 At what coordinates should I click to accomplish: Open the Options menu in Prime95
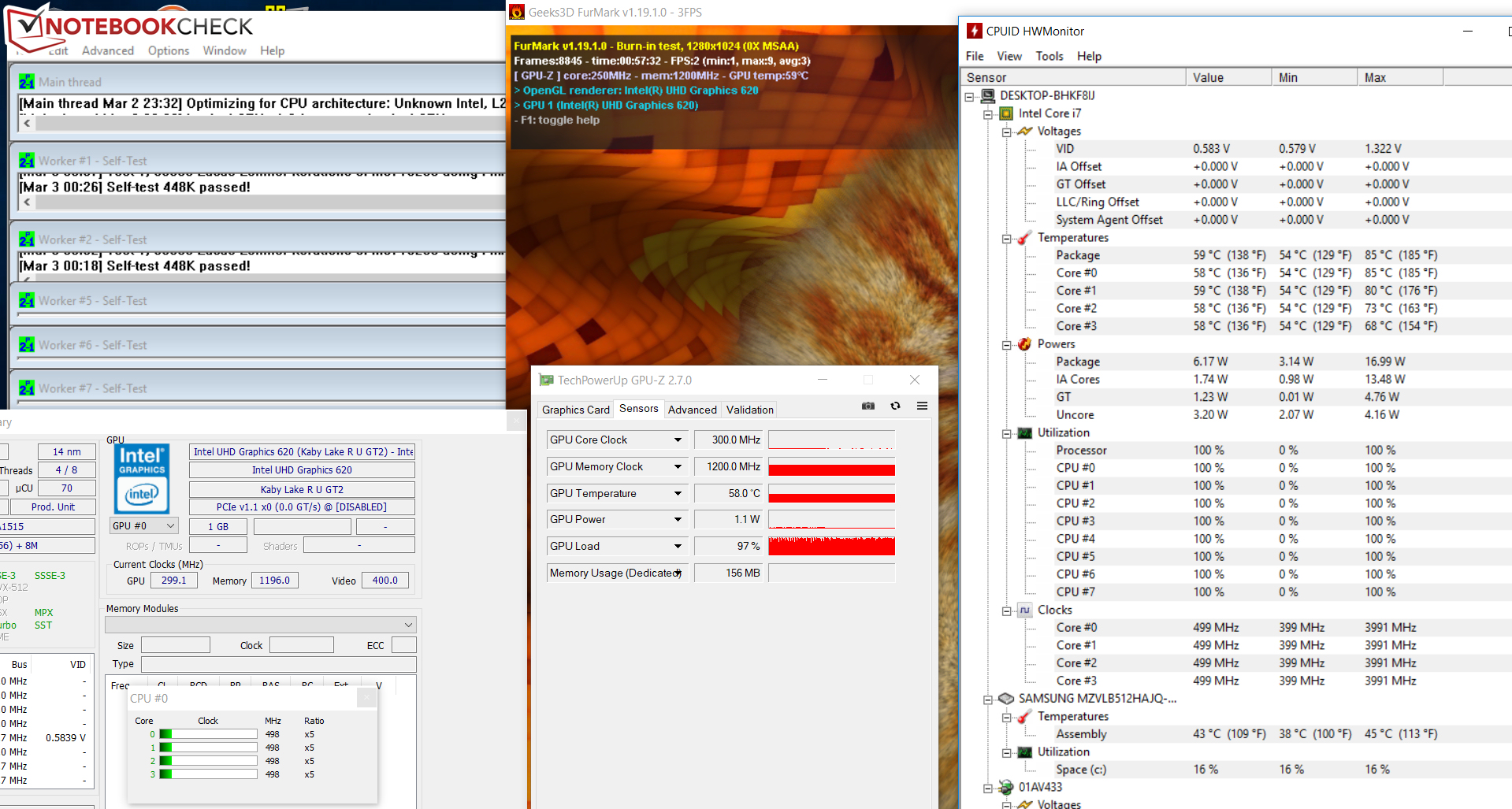169,50
